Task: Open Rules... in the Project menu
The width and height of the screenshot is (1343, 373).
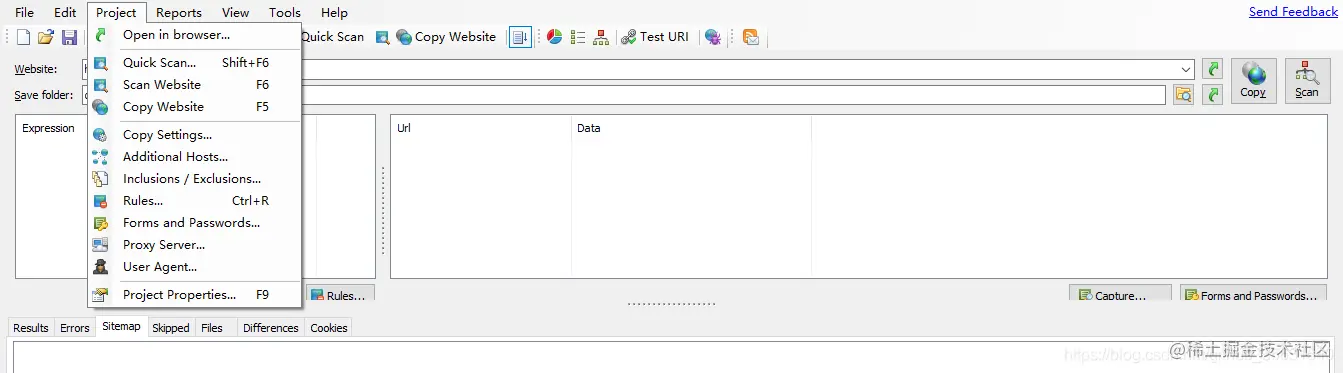Action: click(x=195, y=201)
